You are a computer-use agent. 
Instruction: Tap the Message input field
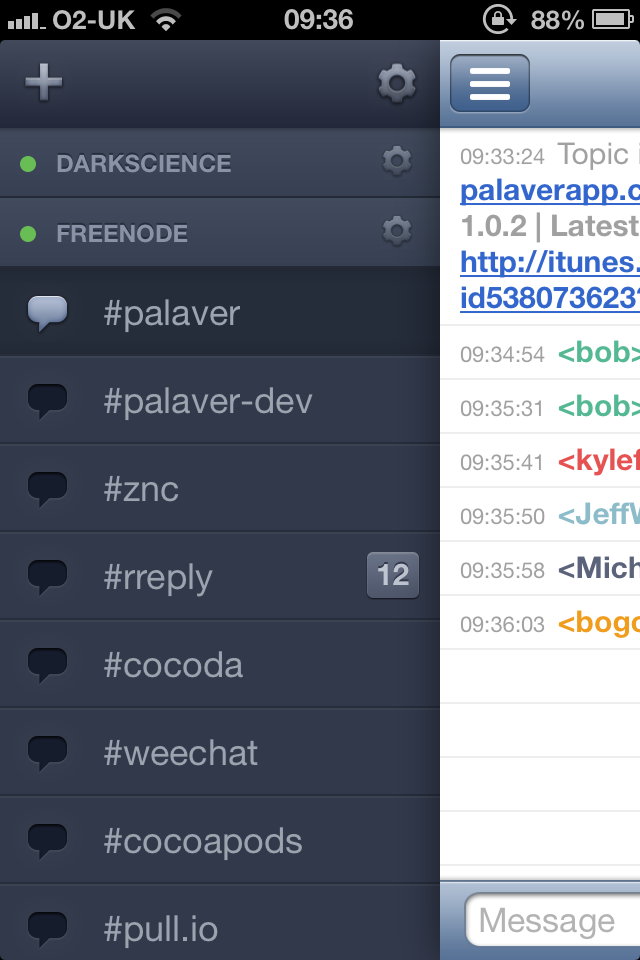point(553,920)
